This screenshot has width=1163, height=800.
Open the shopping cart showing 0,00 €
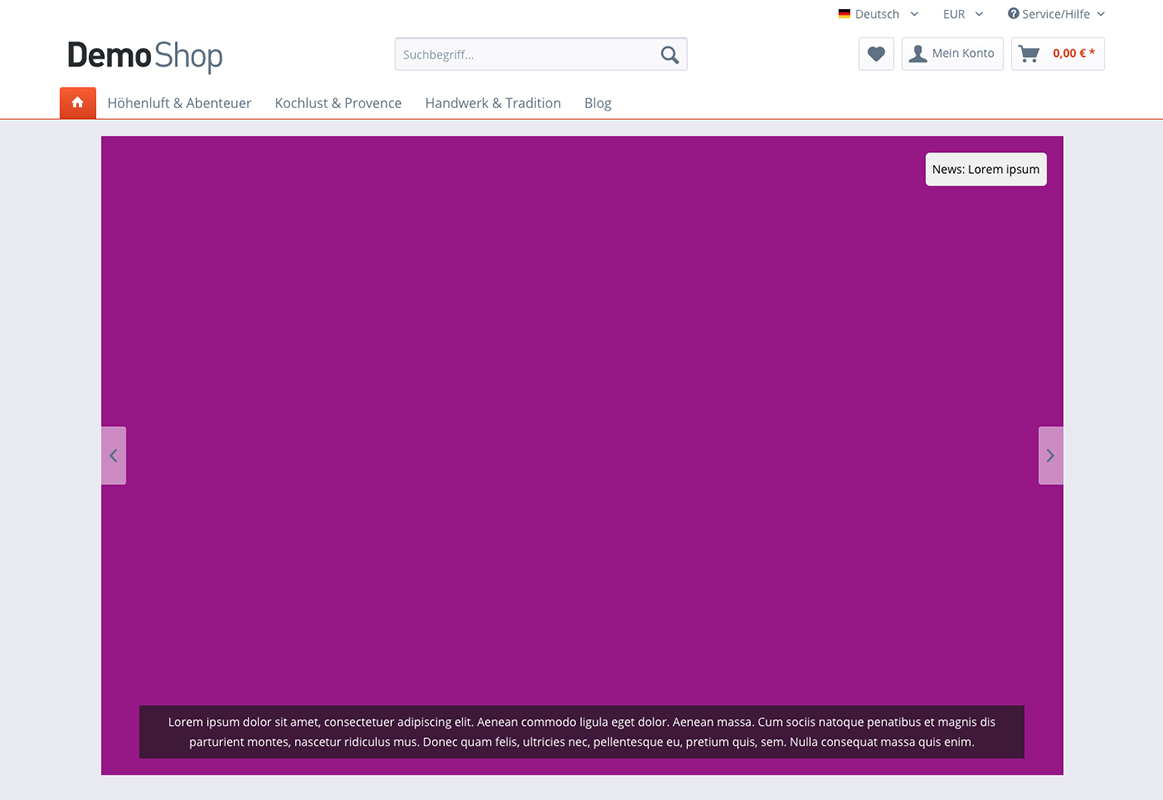(1058, 54)
